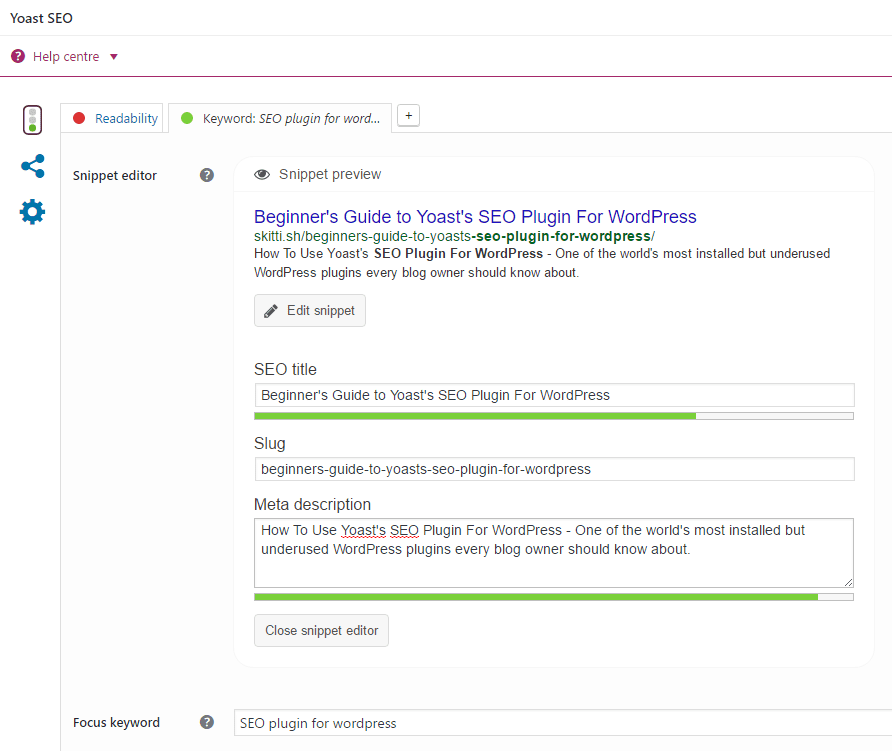Click into the Slug field

click(x=554, y=469)
